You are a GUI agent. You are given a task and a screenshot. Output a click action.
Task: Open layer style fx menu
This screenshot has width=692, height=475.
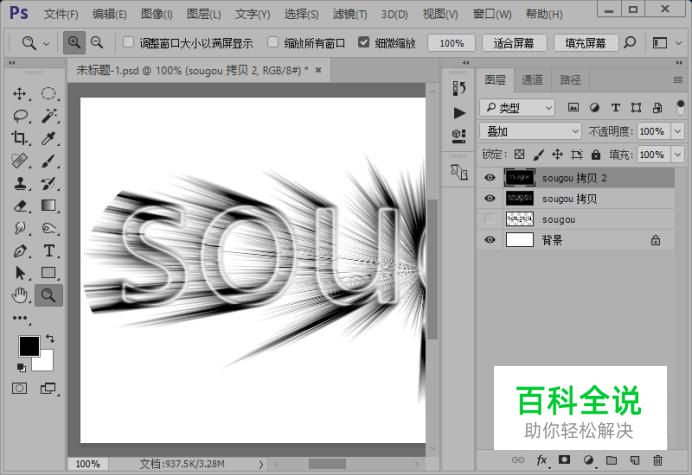pos(542,460)
